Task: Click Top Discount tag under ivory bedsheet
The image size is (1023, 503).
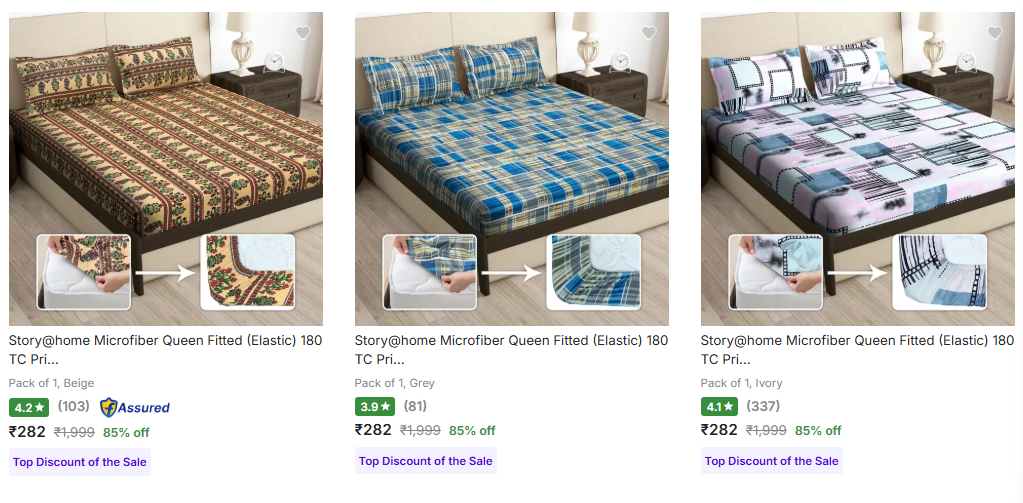Action: point(772,461)
